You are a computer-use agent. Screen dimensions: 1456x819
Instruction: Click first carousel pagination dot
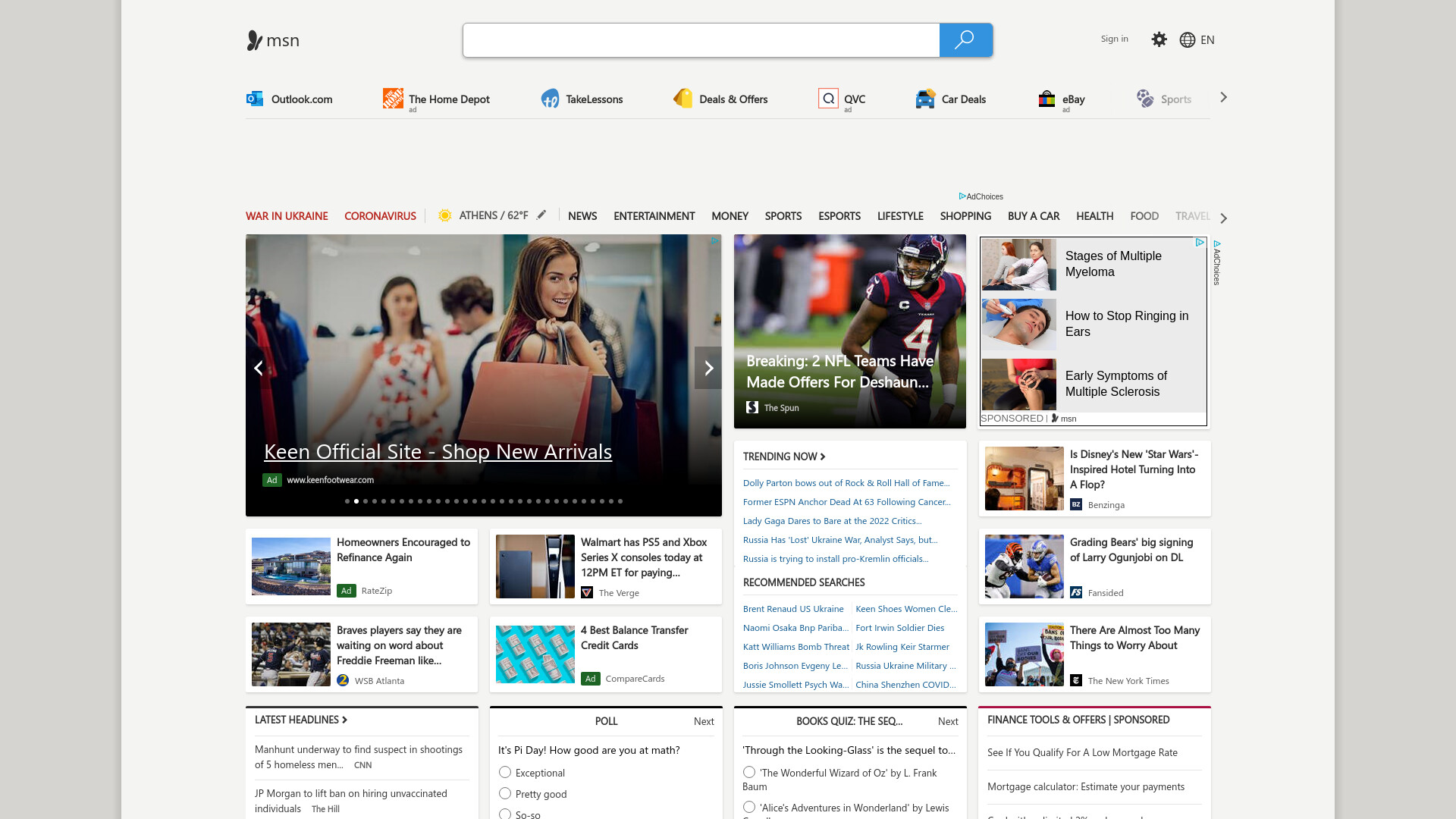(x=347, y=501)
